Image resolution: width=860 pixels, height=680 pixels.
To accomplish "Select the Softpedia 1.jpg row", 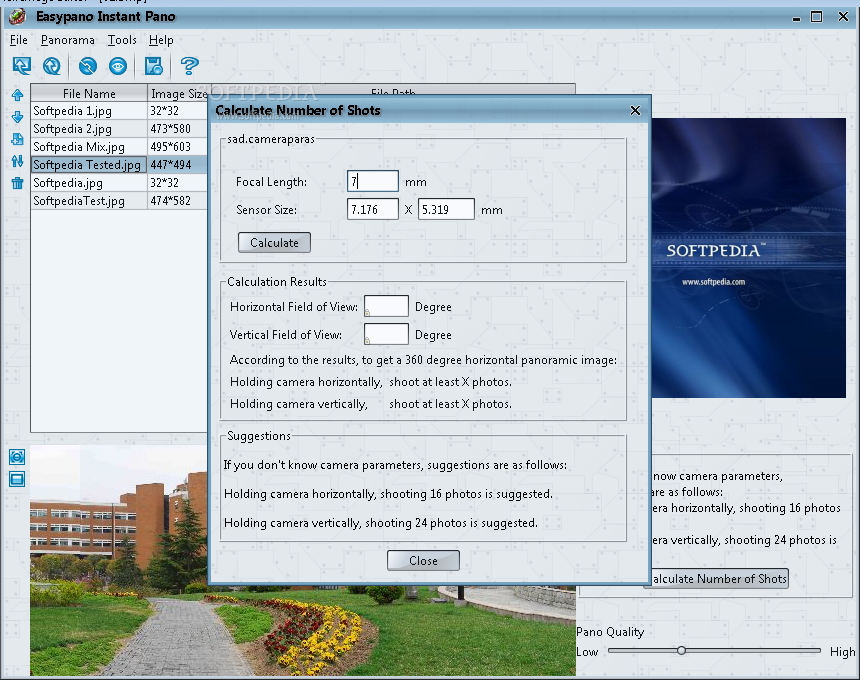I will click(x=119, y=111).
